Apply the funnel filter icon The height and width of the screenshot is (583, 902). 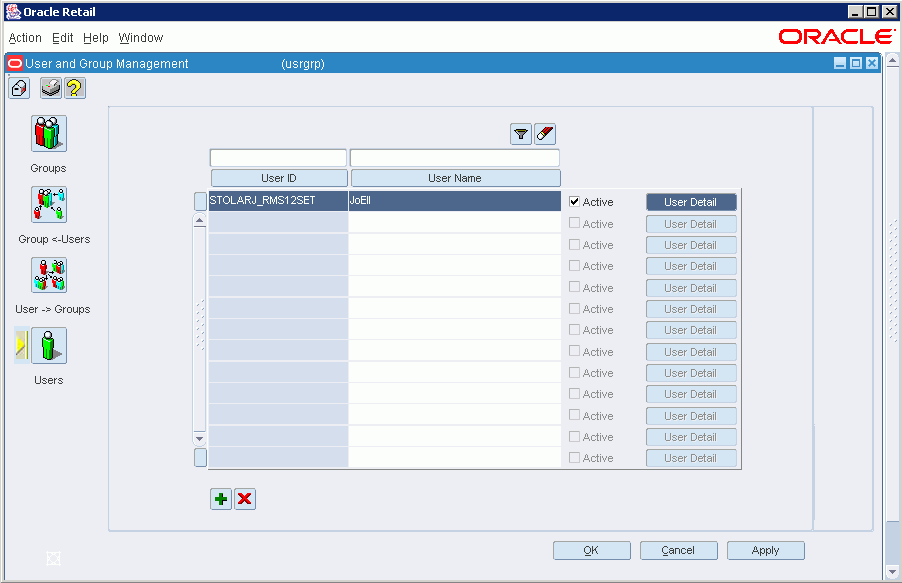521,134
